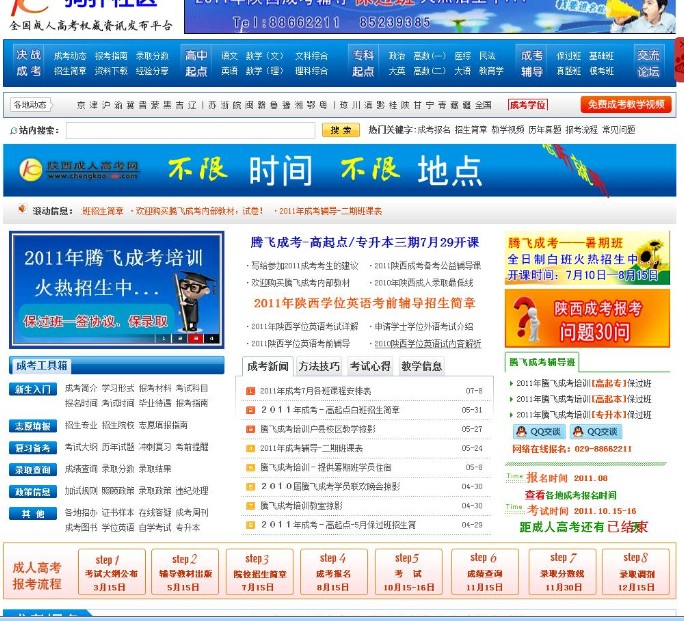Click the 陕西成人高考网 logo in blue banner
The height and width of the screenshot is (621, 684).
point(79,170)
